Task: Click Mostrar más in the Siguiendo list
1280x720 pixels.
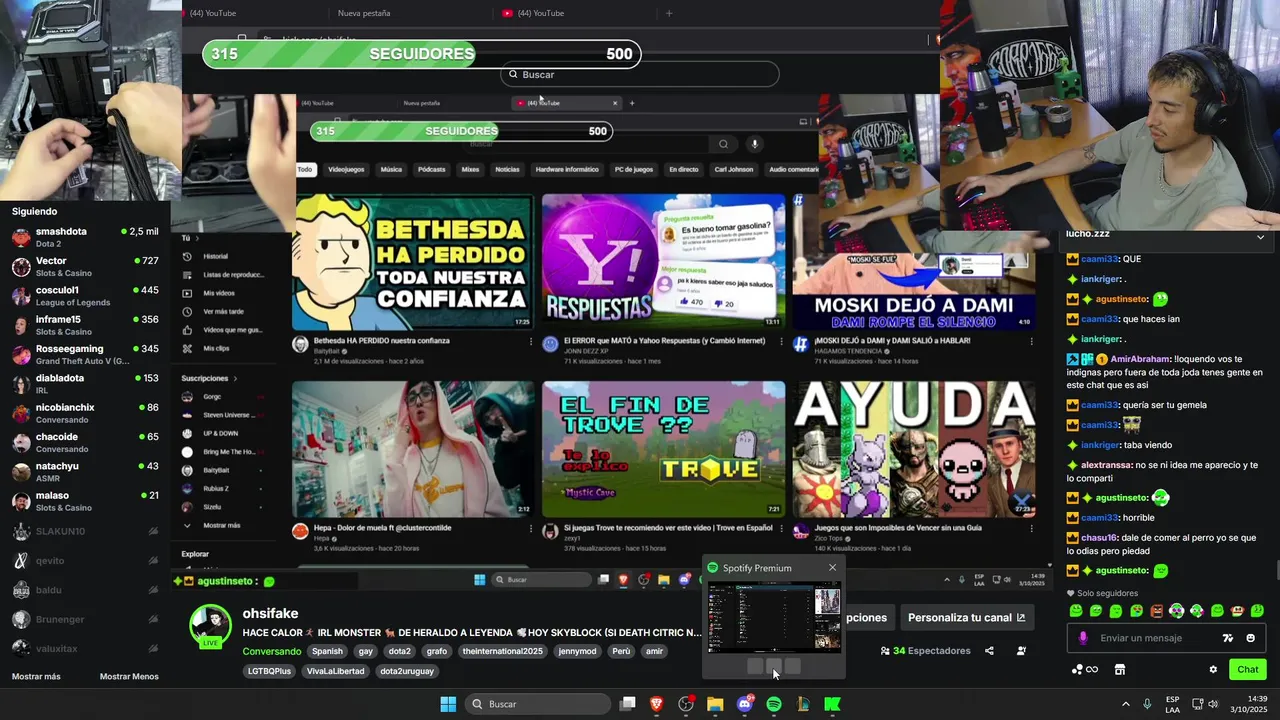Action: [36, 677]
